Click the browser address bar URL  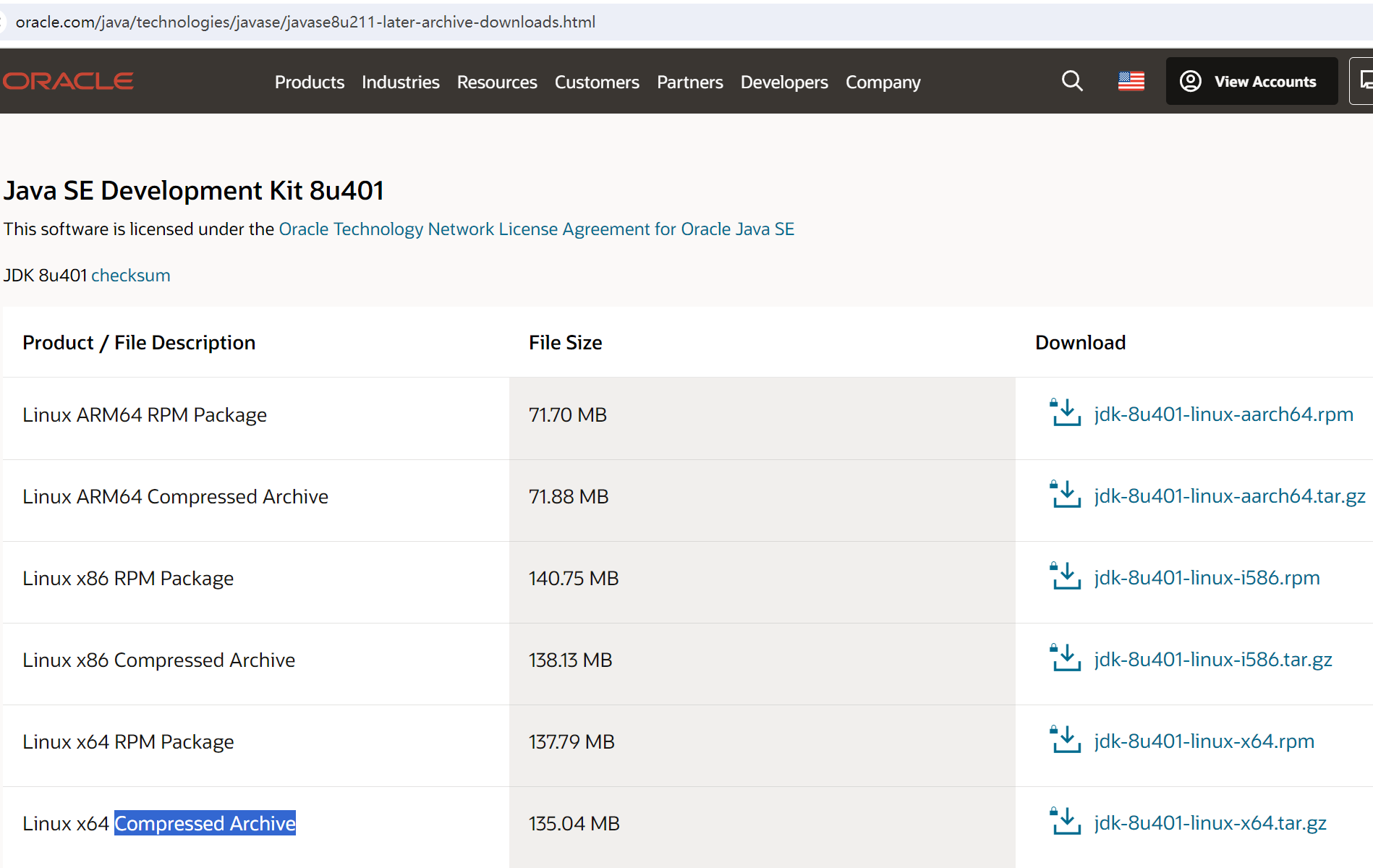click(x=305, y=22)
